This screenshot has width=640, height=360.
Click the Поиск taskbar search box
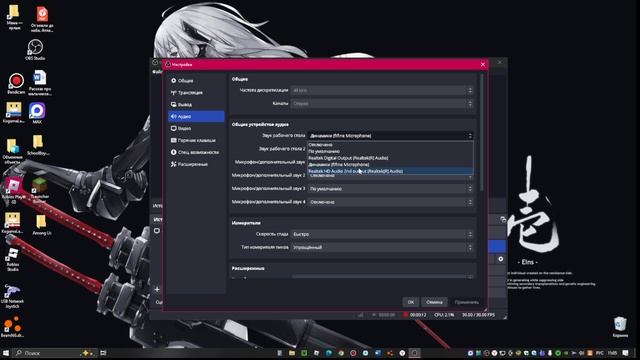coord(54,353)
